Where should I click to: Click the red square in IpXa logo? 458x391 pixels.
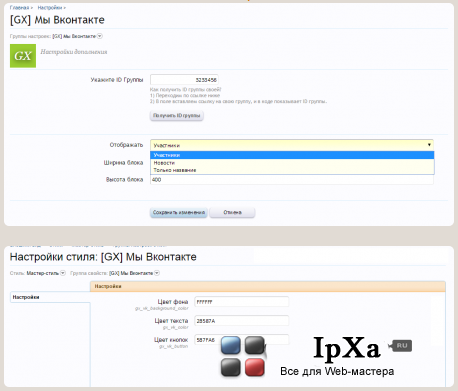[x=255, y=367]
